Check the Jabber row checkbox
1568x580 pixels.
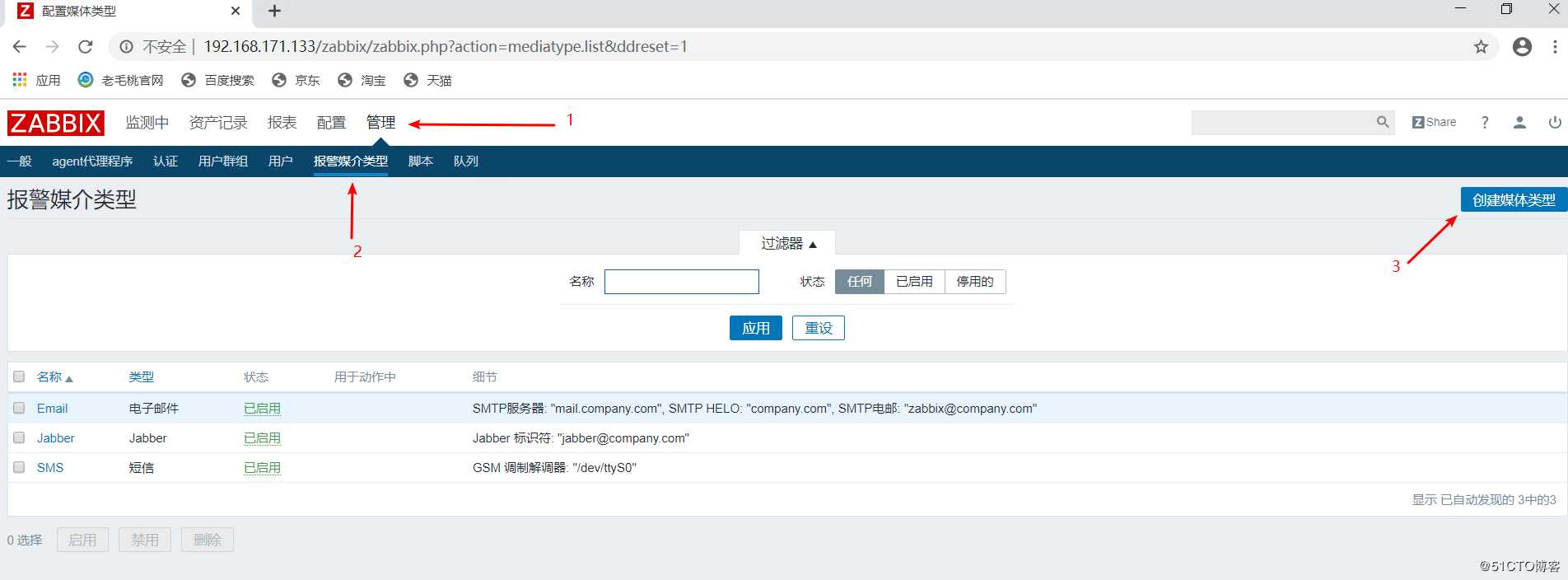(x=19, y=437)
